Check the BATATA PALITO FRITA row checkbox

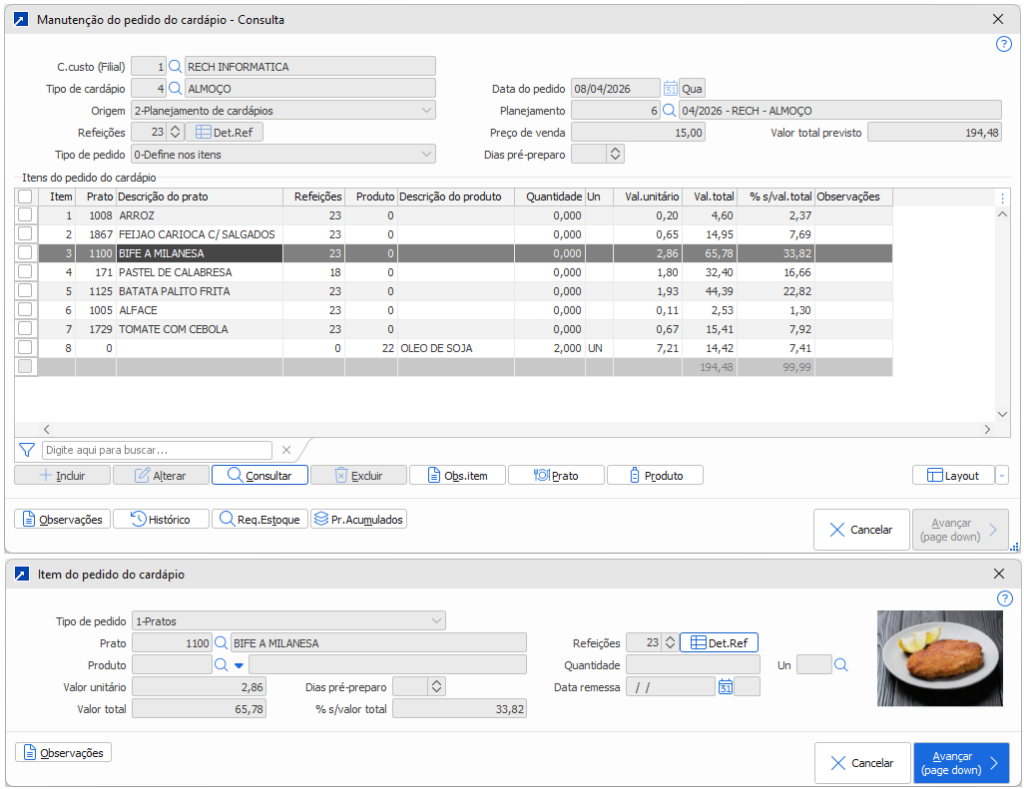point(25,291)
